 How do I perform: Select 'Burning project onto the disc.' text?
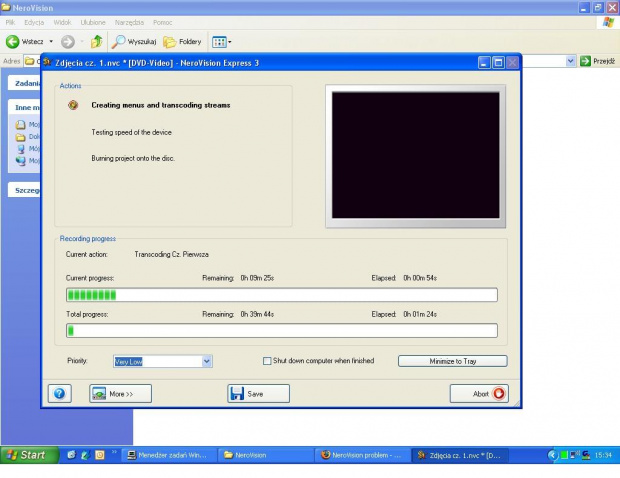tap(133, 158)
